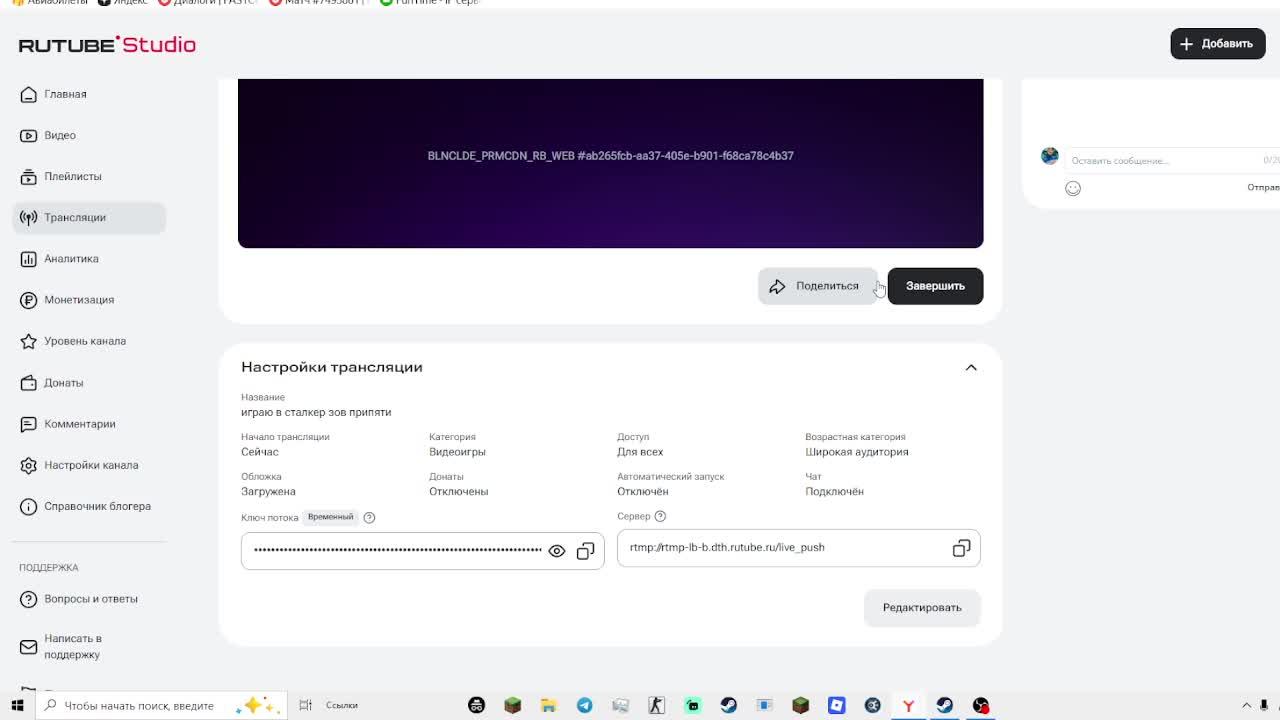Open Yandex Browser taskbar icon

(x=908, y=705)
